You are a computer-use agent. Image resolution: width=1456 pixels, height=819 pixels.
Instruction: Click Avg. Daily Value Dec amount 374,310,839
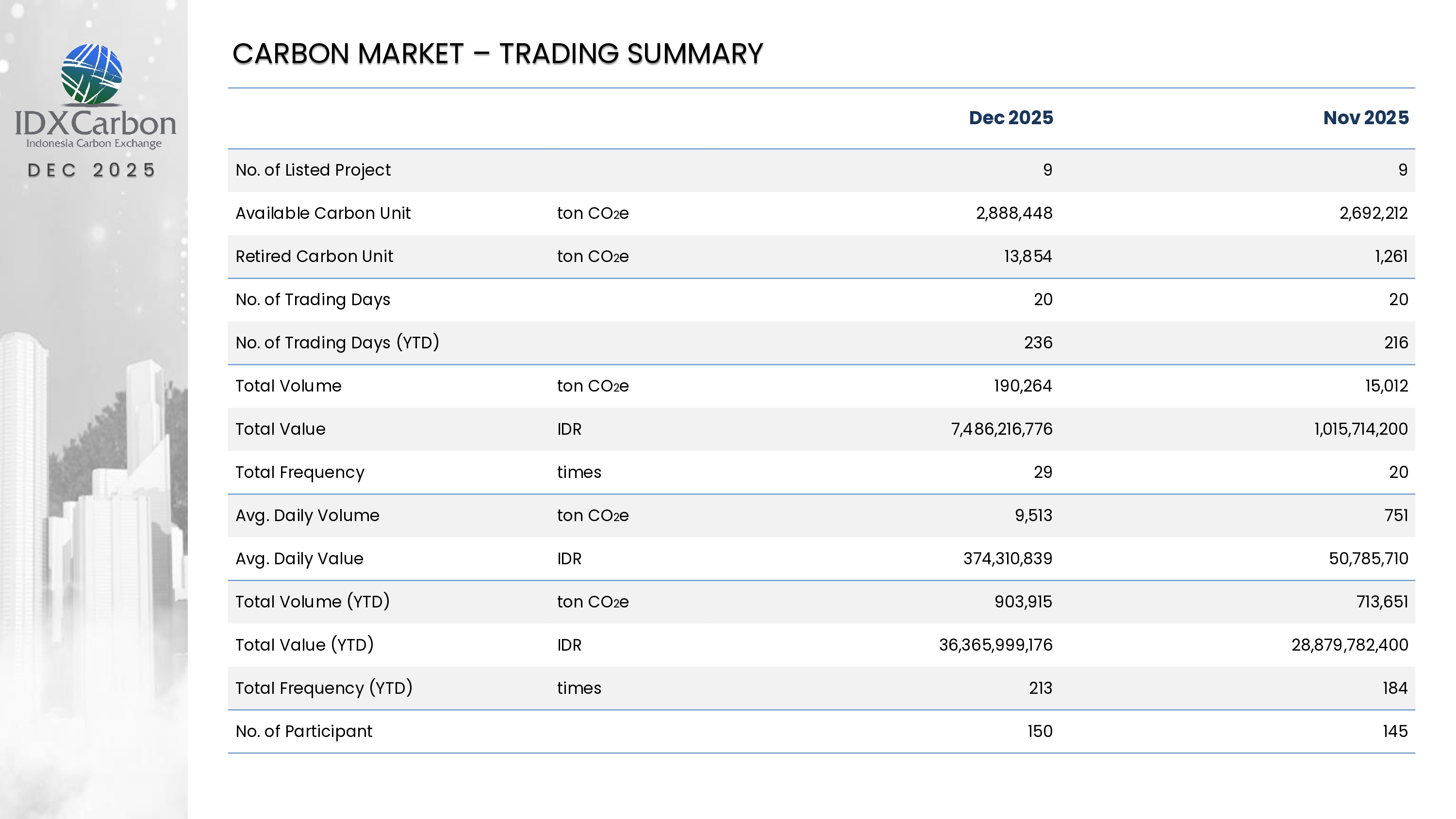click(x=1008, y=559)
